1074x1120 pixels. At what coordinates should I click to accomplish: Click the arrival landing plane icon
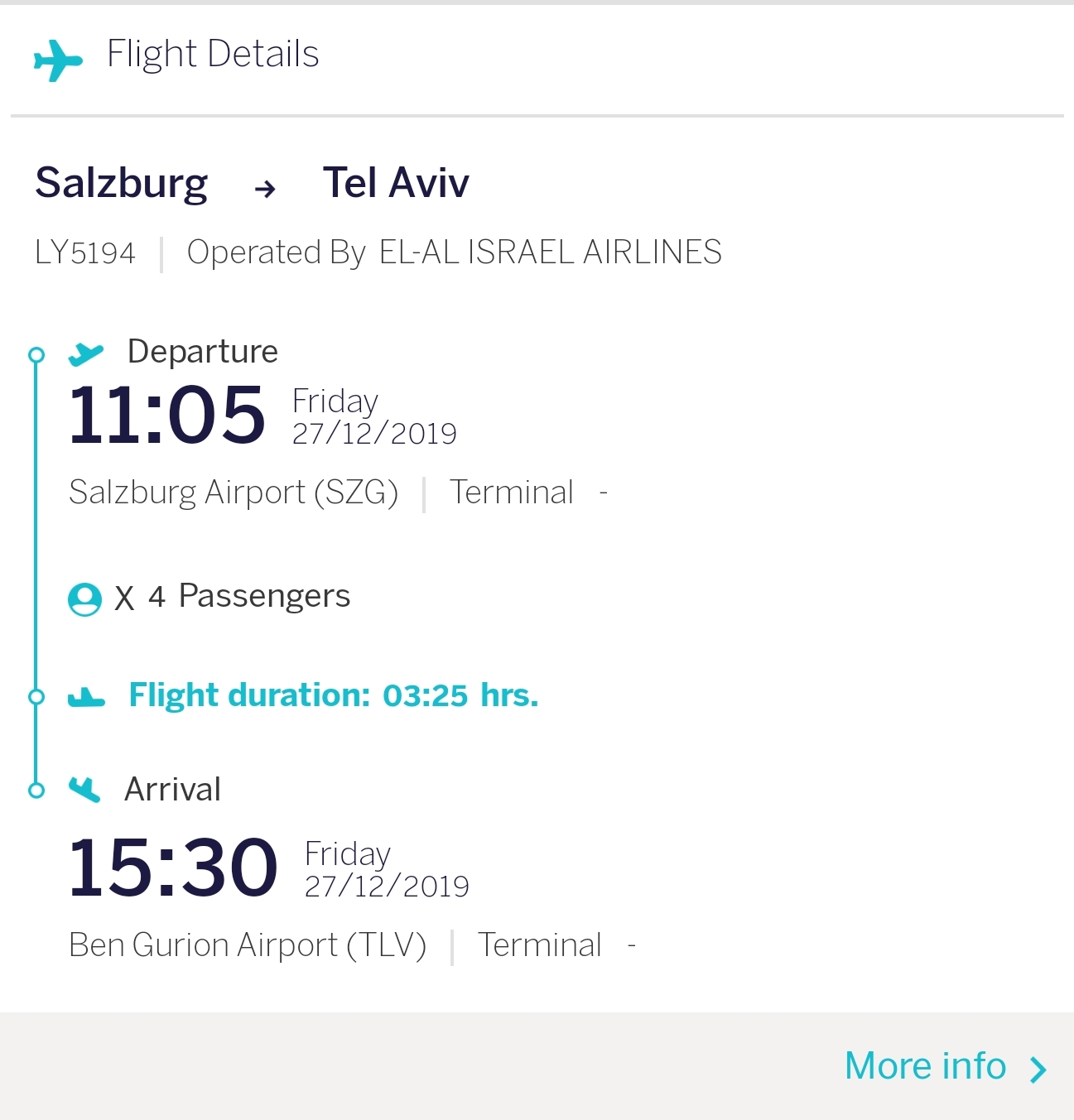84,790
